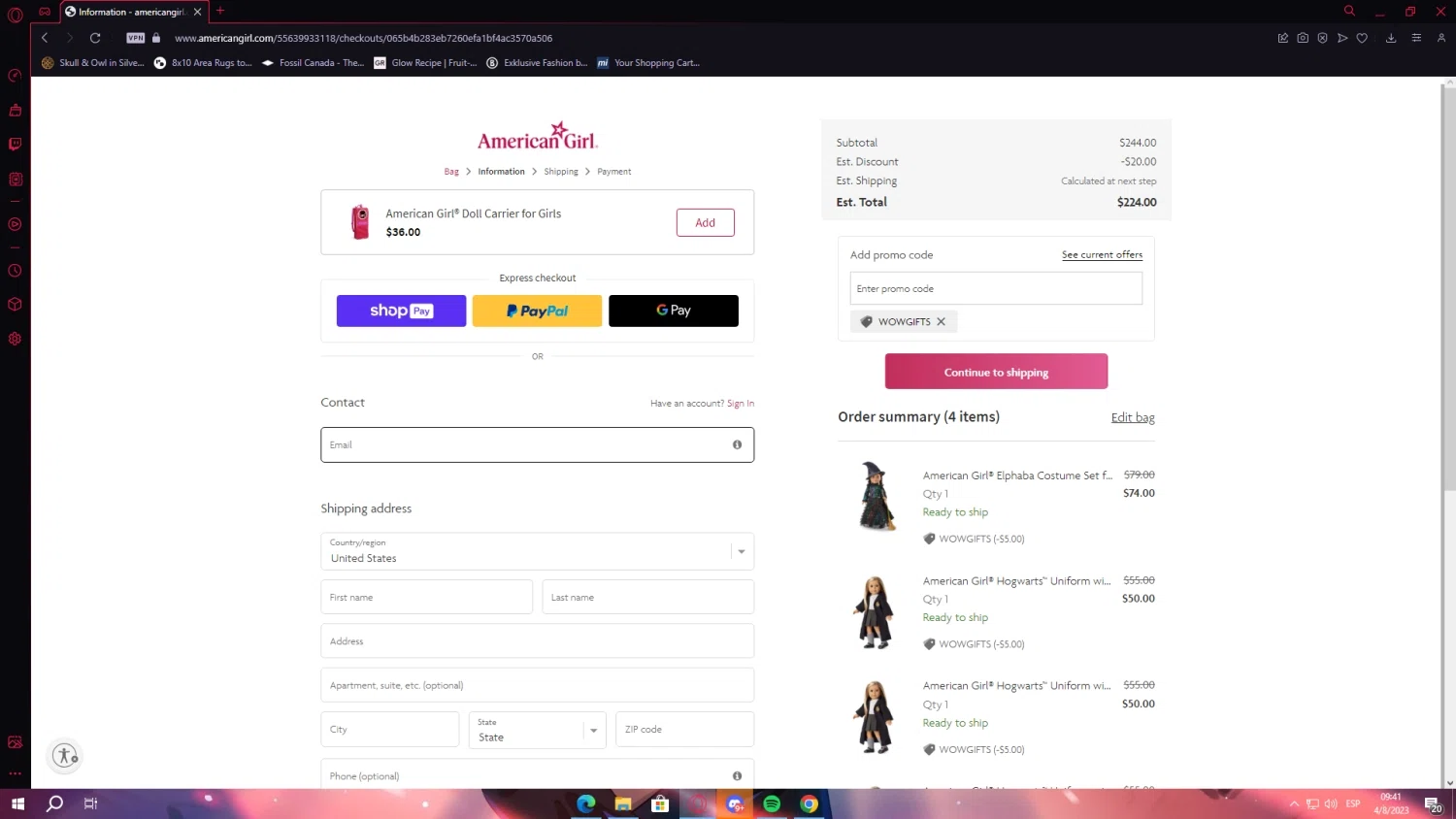
Task: Open the Edit bag link
Action: pos(1133,417)
